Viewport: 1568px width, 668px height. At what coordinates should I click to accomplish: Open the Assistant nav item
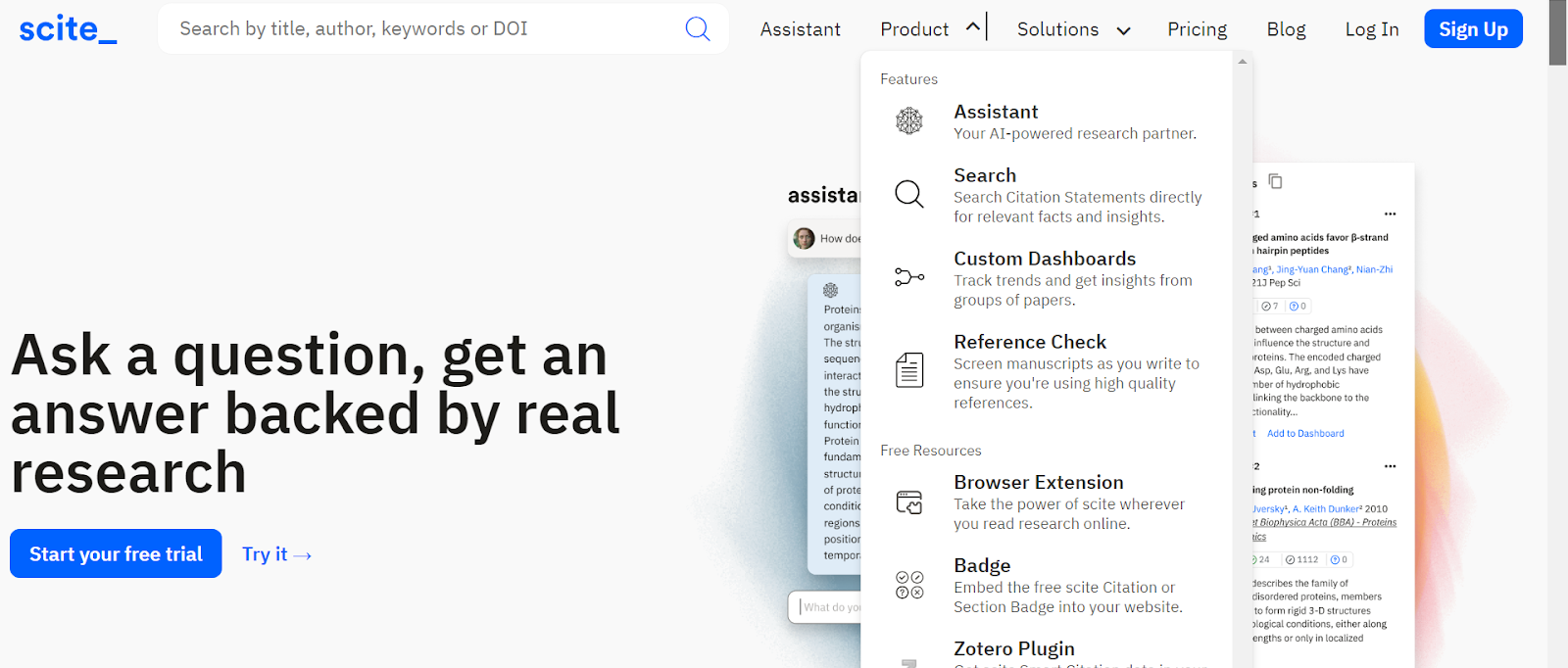[800, 29]
